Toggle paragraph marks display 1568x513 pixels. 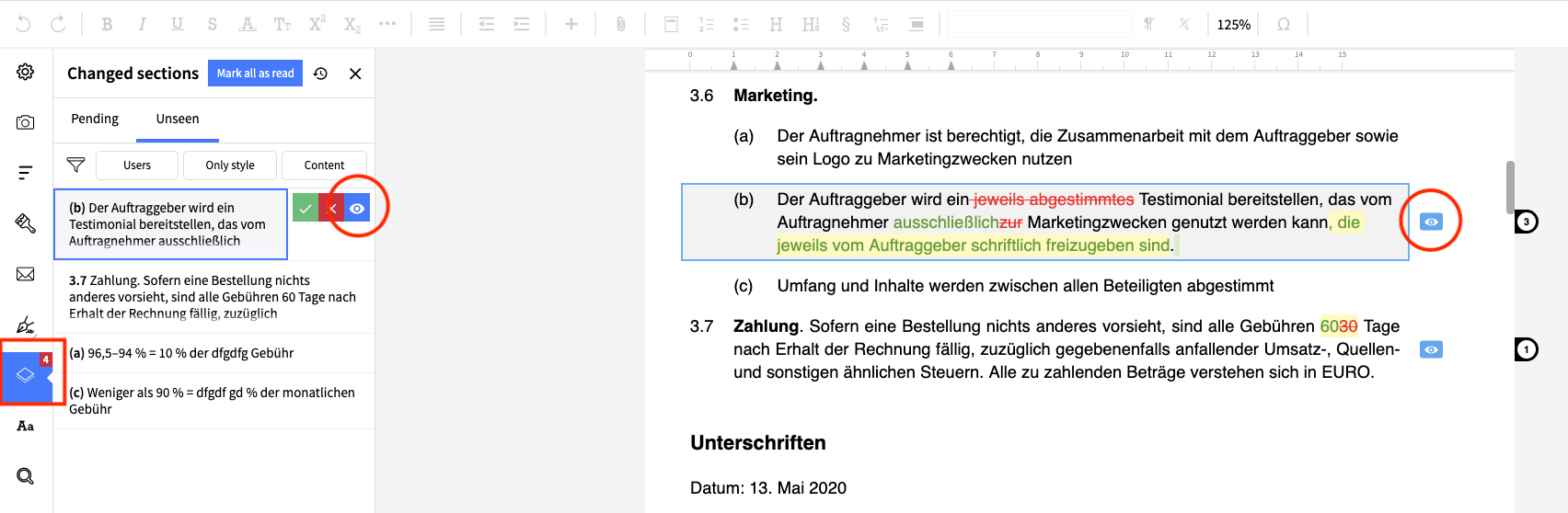1149,24
